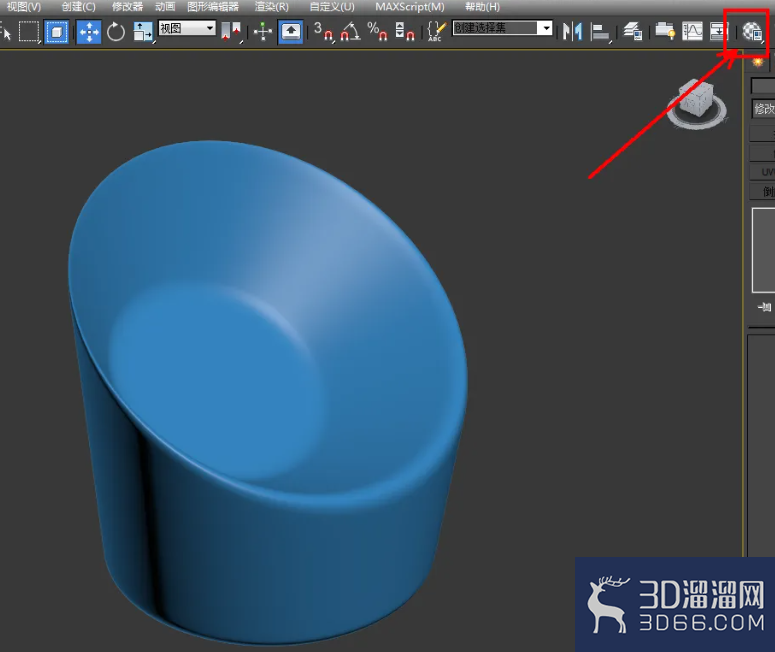Image resolution: width=775 pixels, height=652 pixels.
Task: Click the modifier stack list box
Action: point(763,250)
